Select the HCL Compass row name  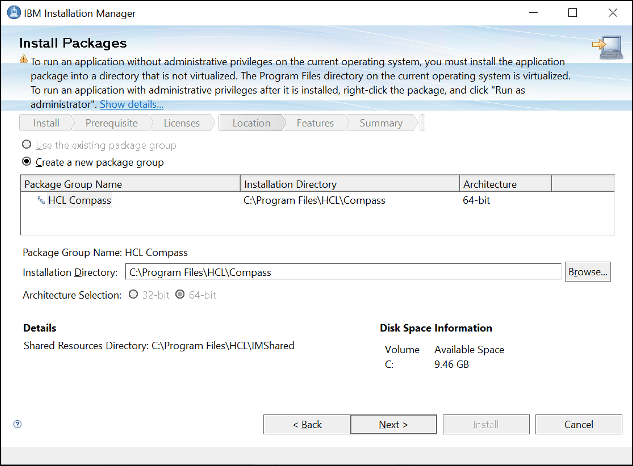pos(80,200)
